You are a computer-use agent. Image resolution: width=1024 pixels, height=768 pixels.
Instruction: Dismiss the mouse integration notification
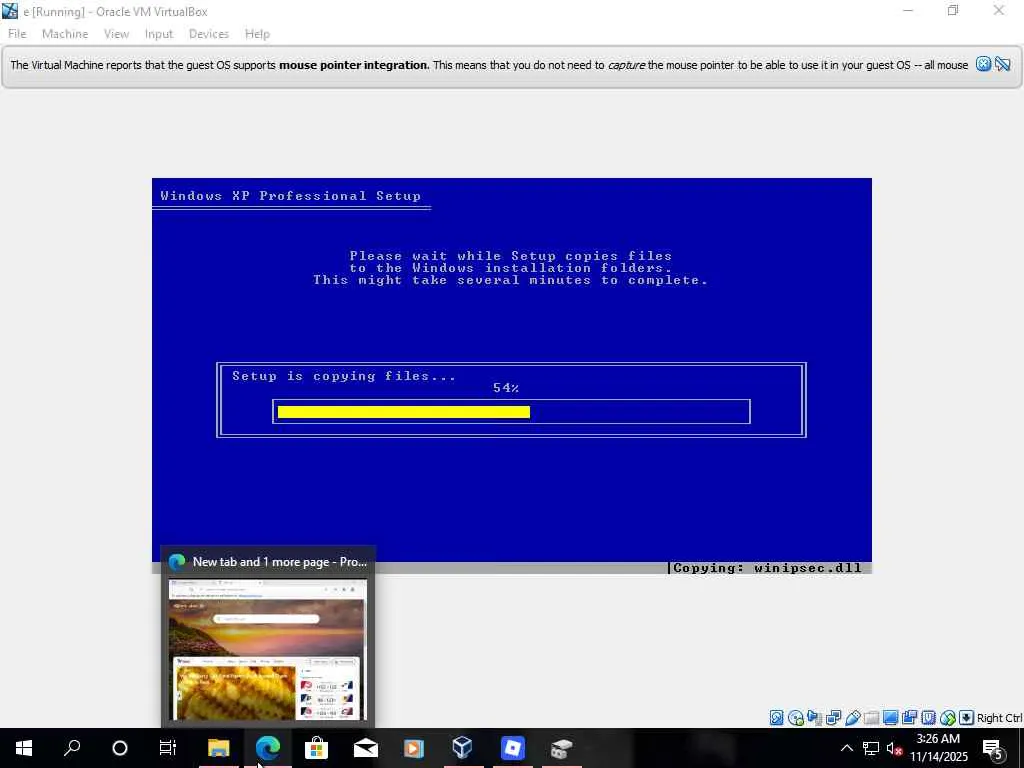click(984, 64)
